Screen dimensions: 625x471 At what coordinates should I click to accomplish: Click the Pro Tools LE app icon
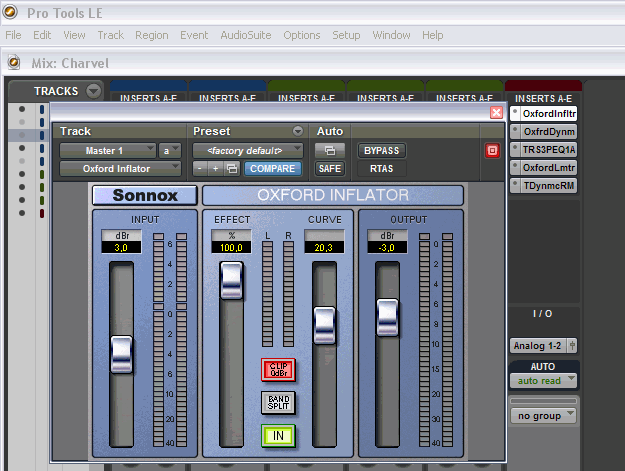click(x=10, y=12)
